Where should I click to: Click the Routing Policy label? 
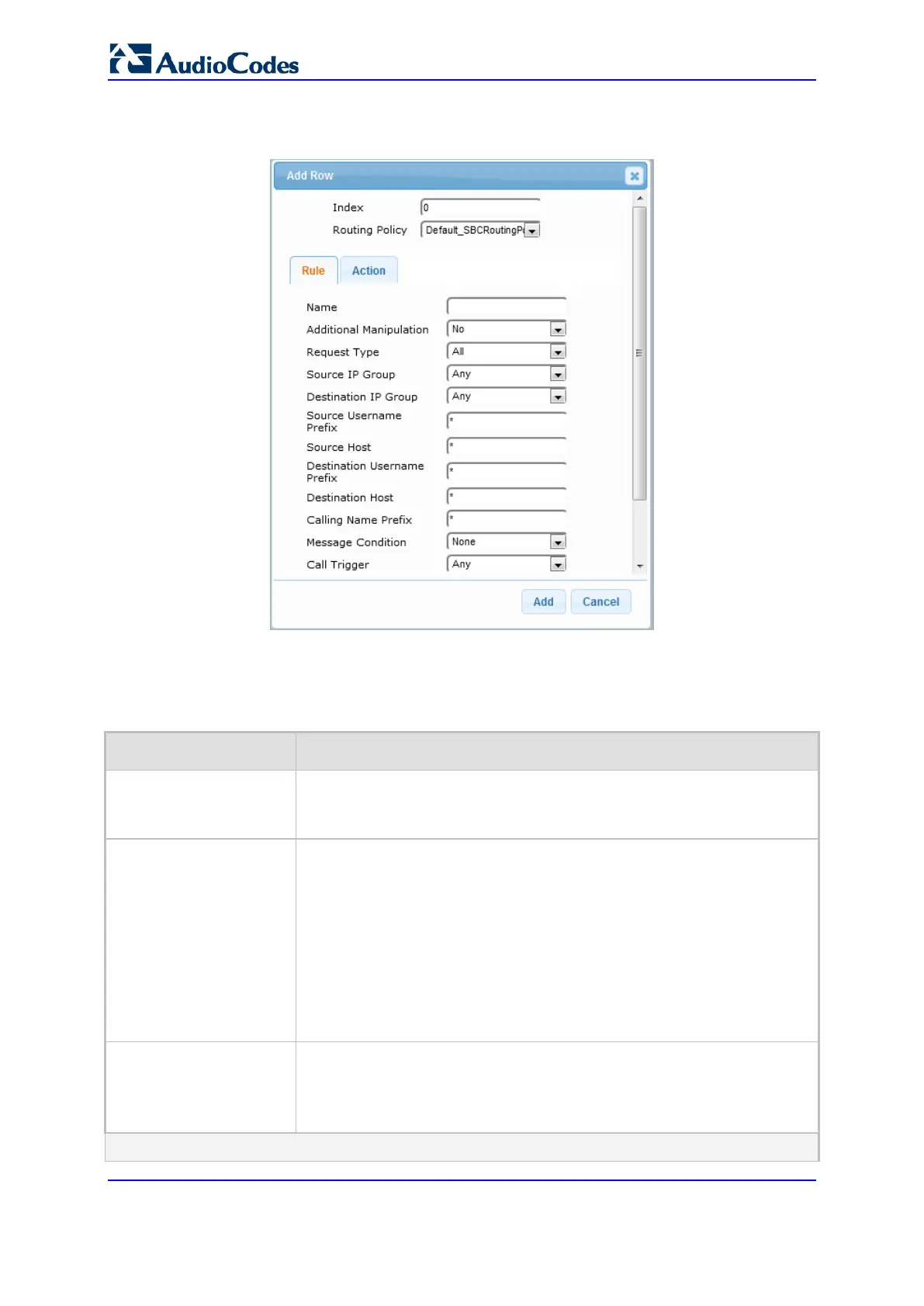pyautogui.click(x=369, y=230)
